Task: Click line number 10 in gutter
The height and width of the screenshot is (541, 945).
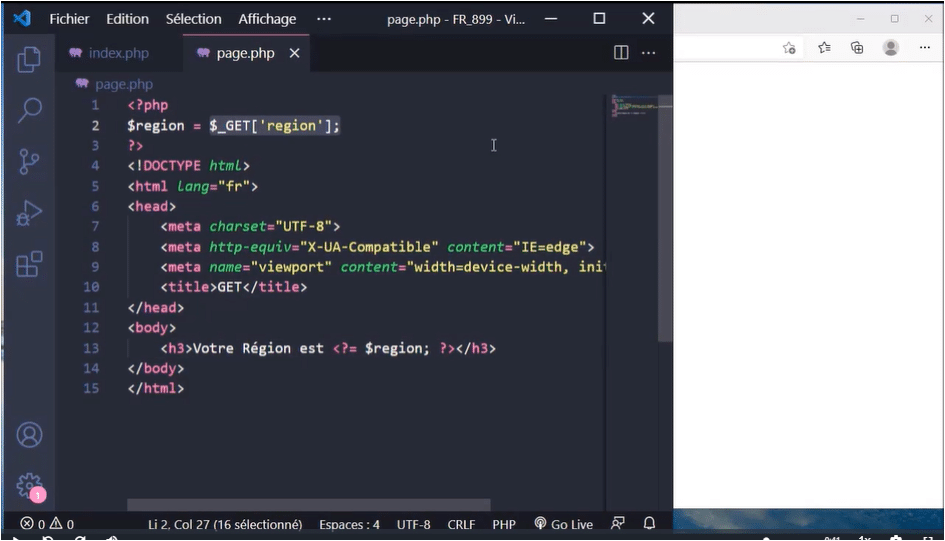Action: point(92,287)
